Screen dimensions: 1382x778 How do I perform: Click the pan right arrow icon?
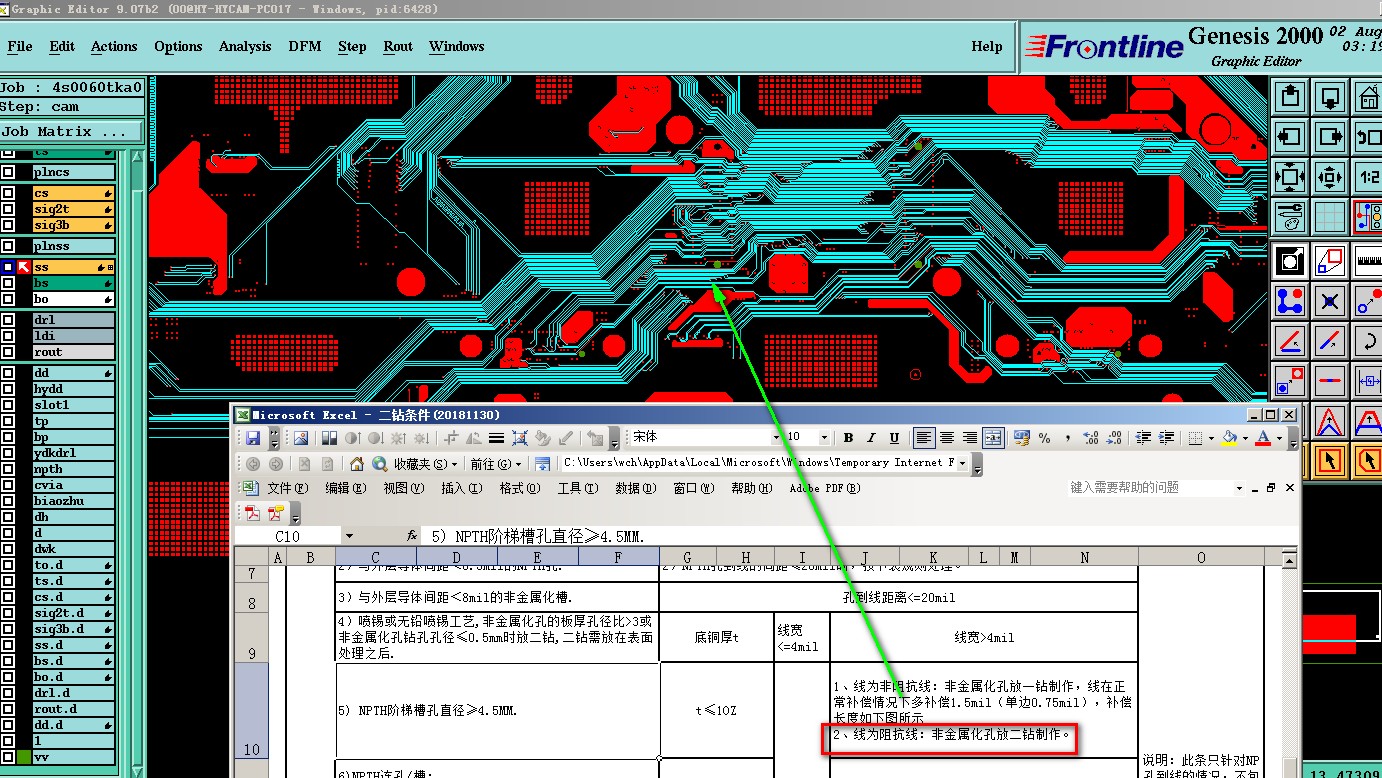click(x=1330, y=137)
